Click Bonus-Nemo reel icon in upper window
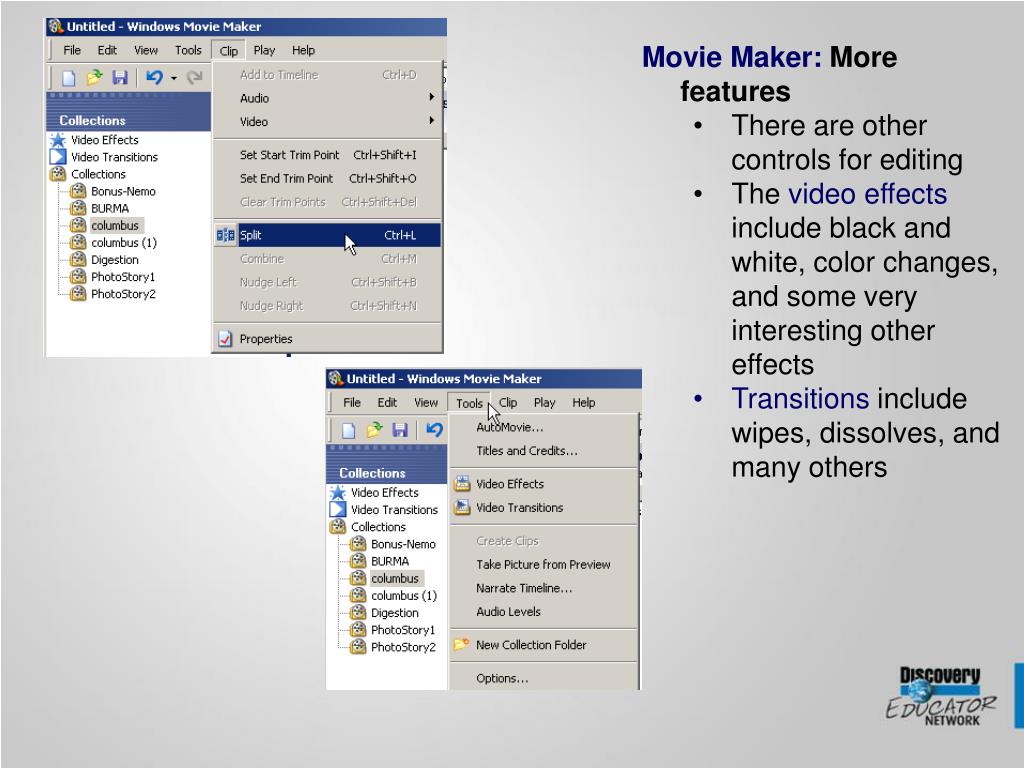This screenshot has width=1024, height=768. [x=78, y=191]
